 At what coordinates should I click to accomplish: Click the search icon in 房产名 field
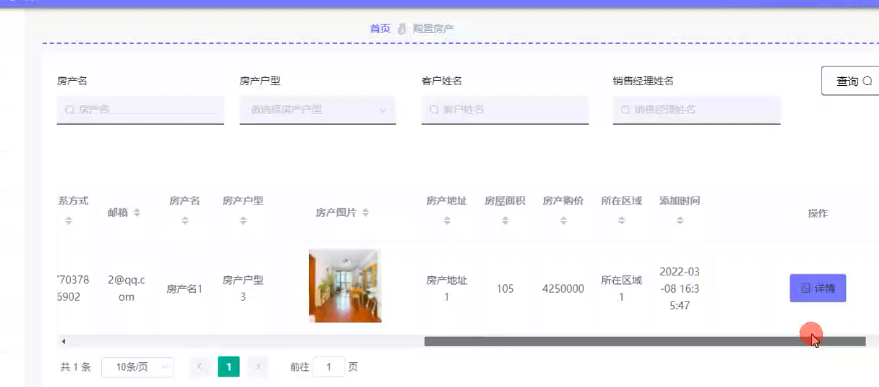[x=70, y=110]
